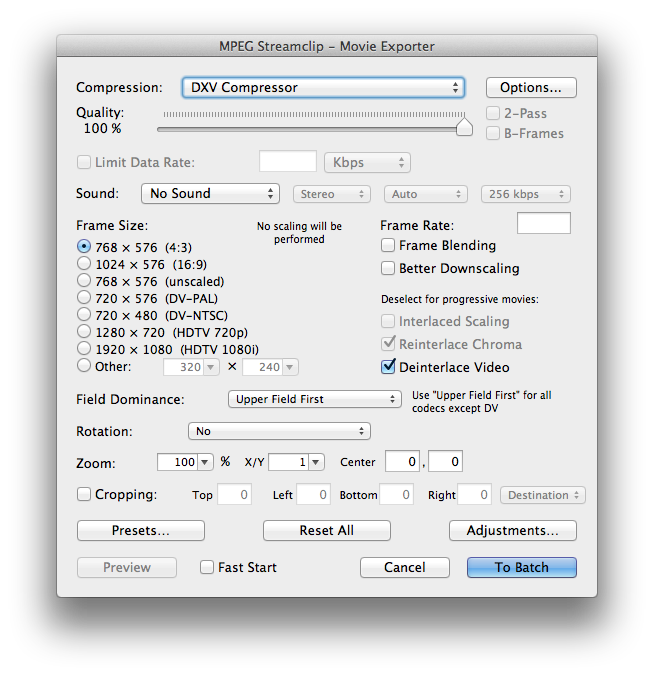Viewport: 654px width, 676px height.
Task: Click the Cancel button
Action: [405, 567]
